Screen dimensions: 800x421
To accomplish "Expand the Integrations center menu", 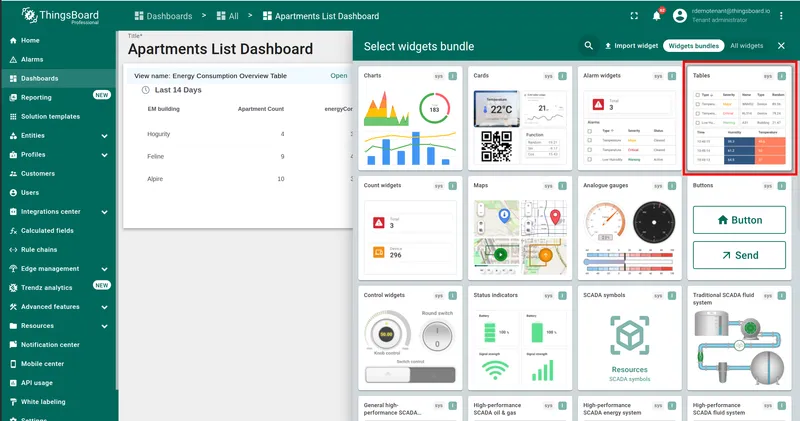I will 58,212.
